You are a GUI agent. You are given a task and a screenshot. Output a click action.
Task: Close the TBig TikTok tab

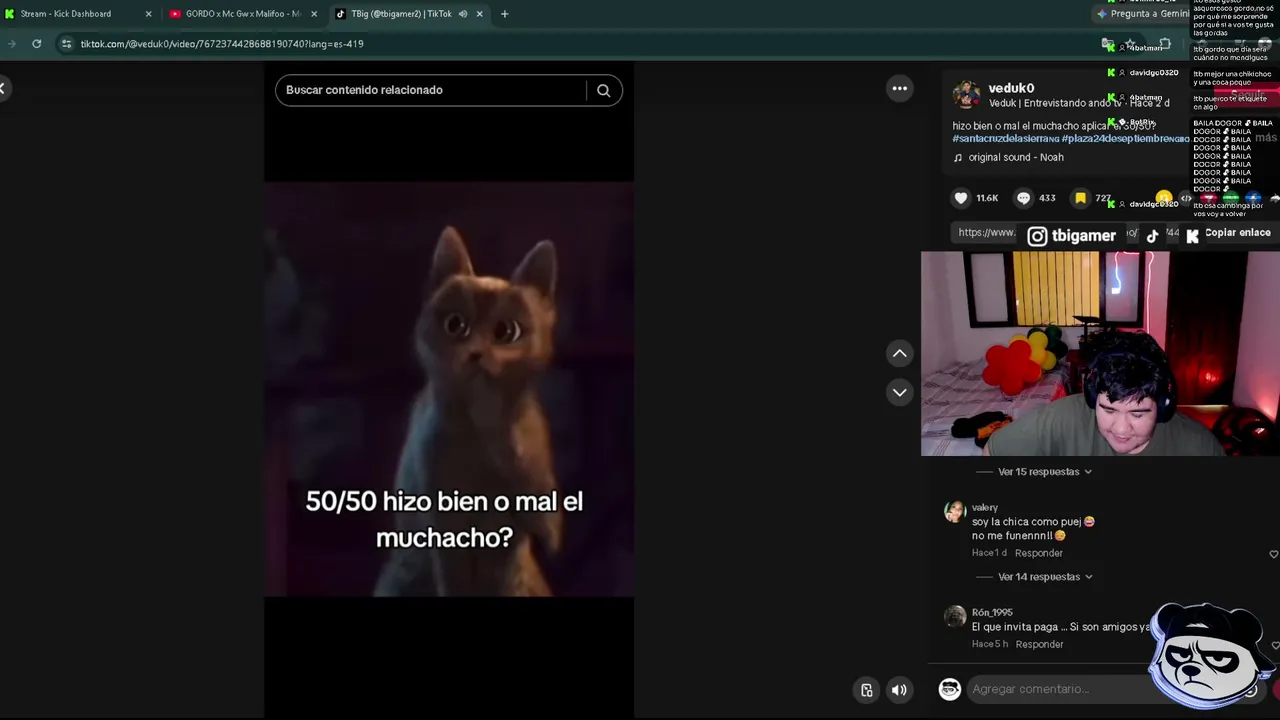(479, 14)
